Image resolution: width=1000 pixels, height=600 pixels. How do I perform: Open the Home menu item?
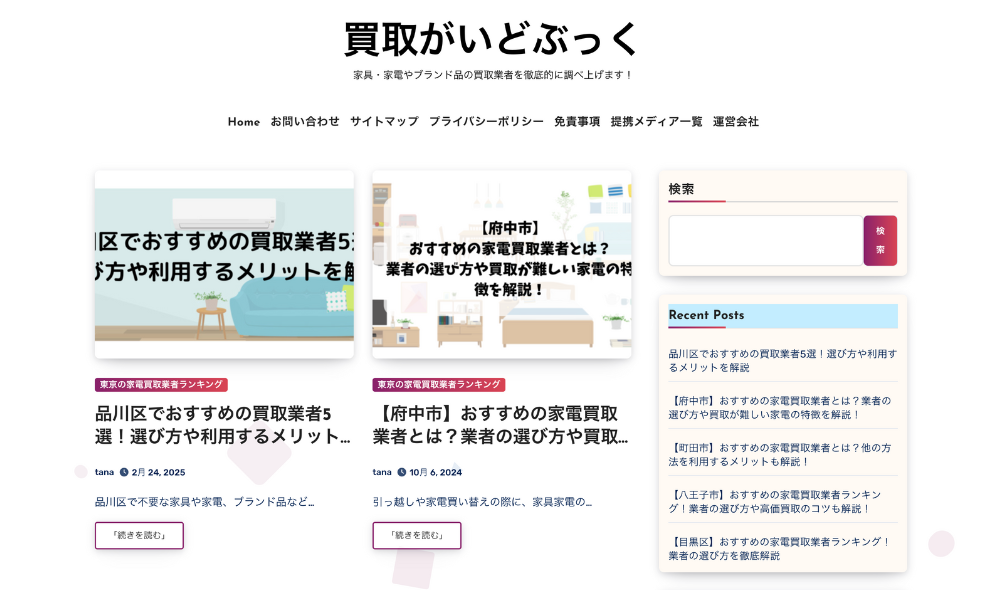[243, 122]
